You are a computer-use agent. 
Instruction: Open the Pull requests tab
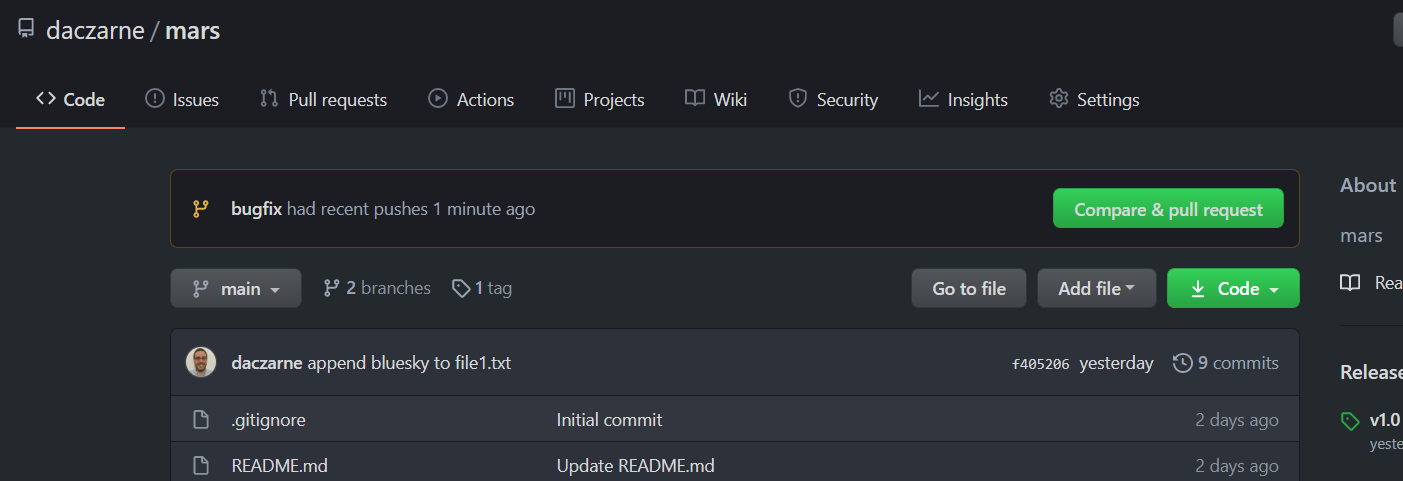(x=323, y=99)
